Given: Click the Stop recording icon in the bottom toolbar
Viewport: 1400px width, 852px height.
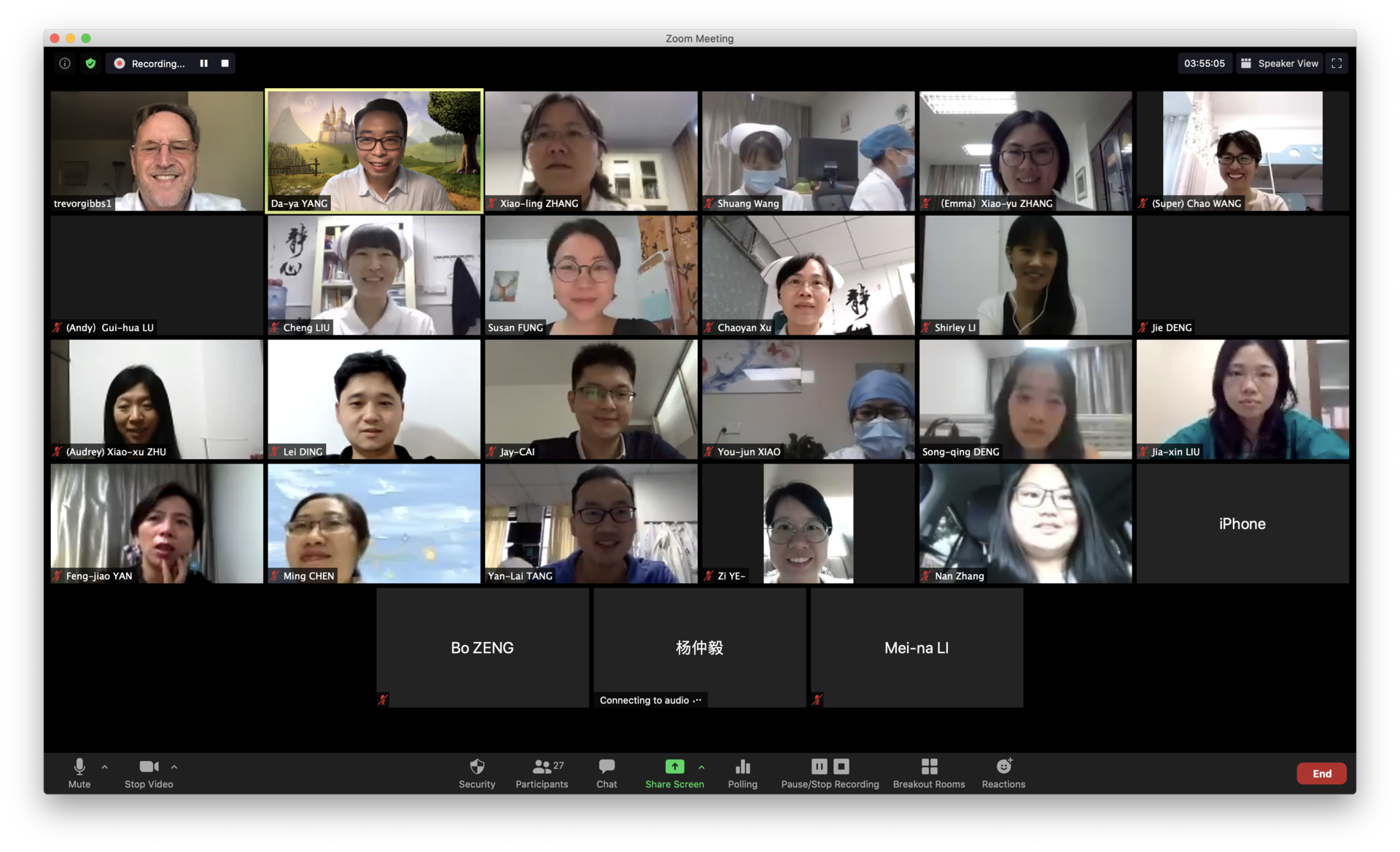Looking at the screenshot, I should pyautogui.click(x=841, y=766).
